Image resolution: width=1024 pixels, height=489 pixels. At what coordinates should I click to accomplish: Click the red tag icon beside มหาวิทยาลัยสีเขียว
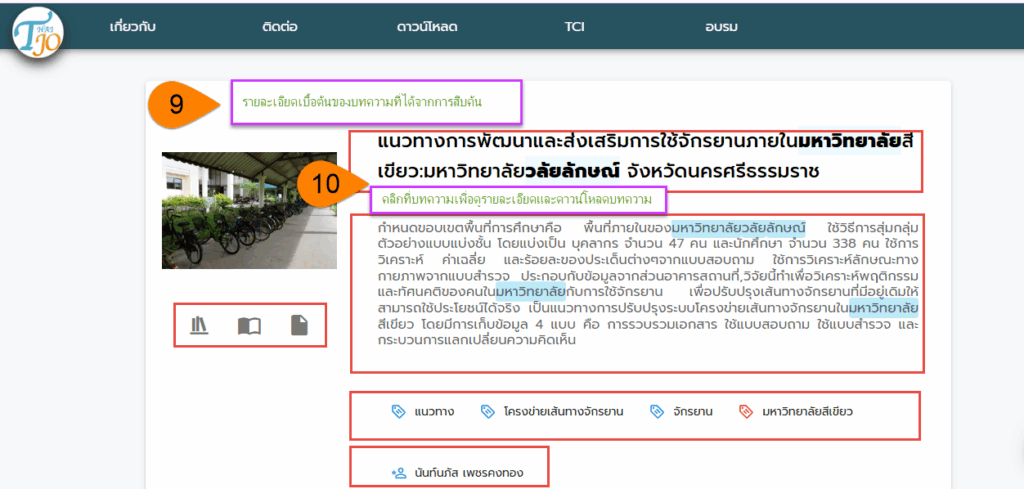745,411
